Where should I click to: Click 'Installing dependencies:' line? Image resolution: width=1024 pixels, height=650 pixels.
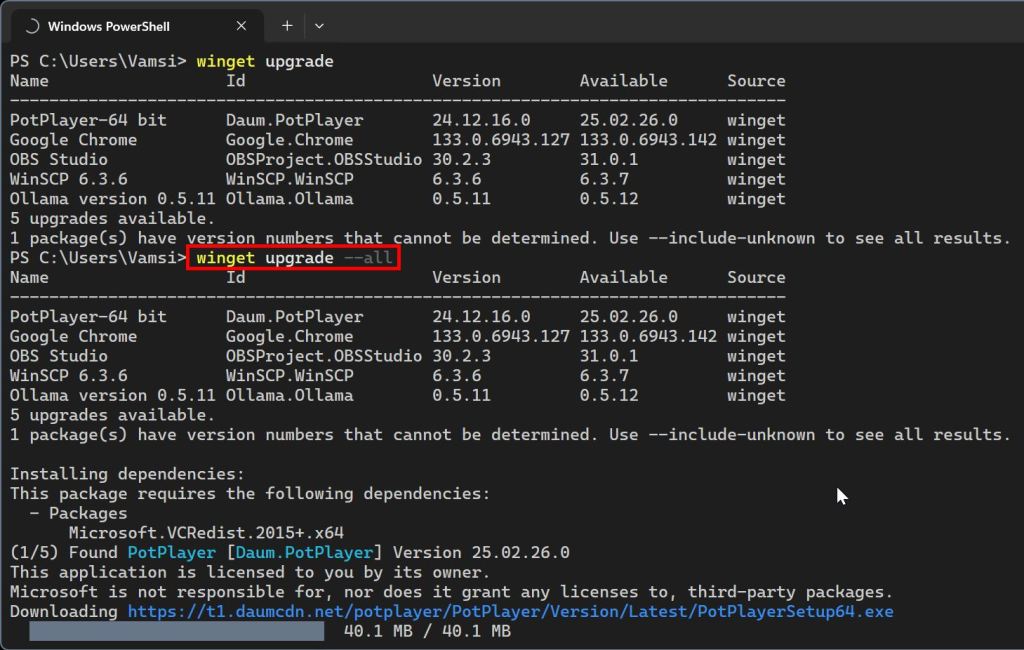(127, 474)
